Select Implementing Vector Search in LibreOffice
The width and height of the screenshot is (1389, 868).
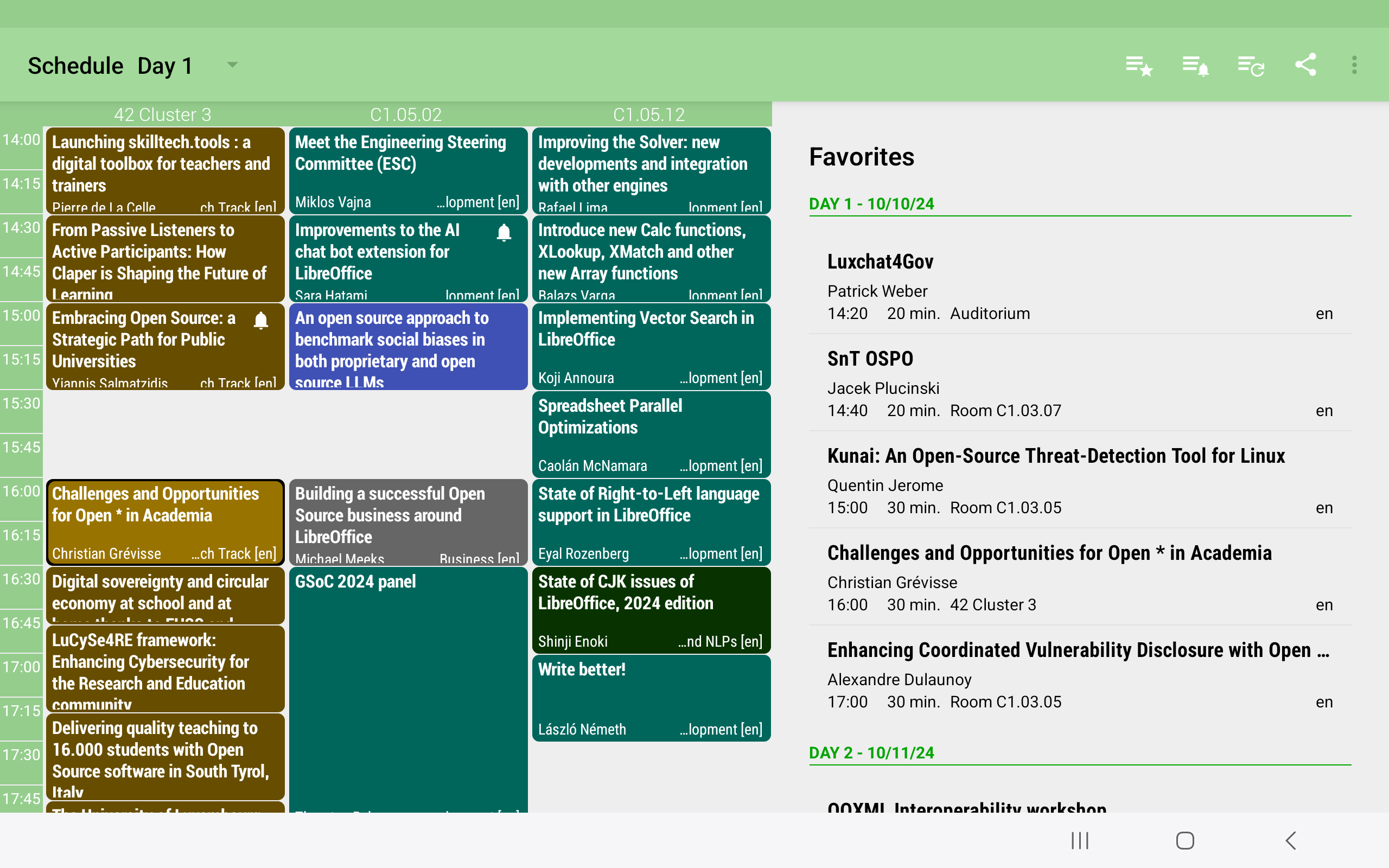pyautogui.click(x=652, y=346)
